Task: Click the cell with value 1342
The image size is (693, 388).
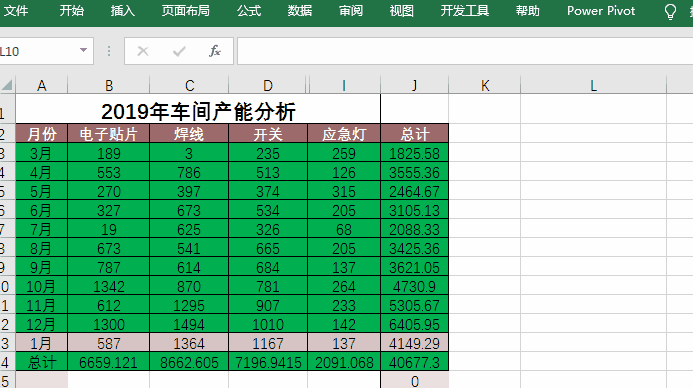Action: [109, 286]
